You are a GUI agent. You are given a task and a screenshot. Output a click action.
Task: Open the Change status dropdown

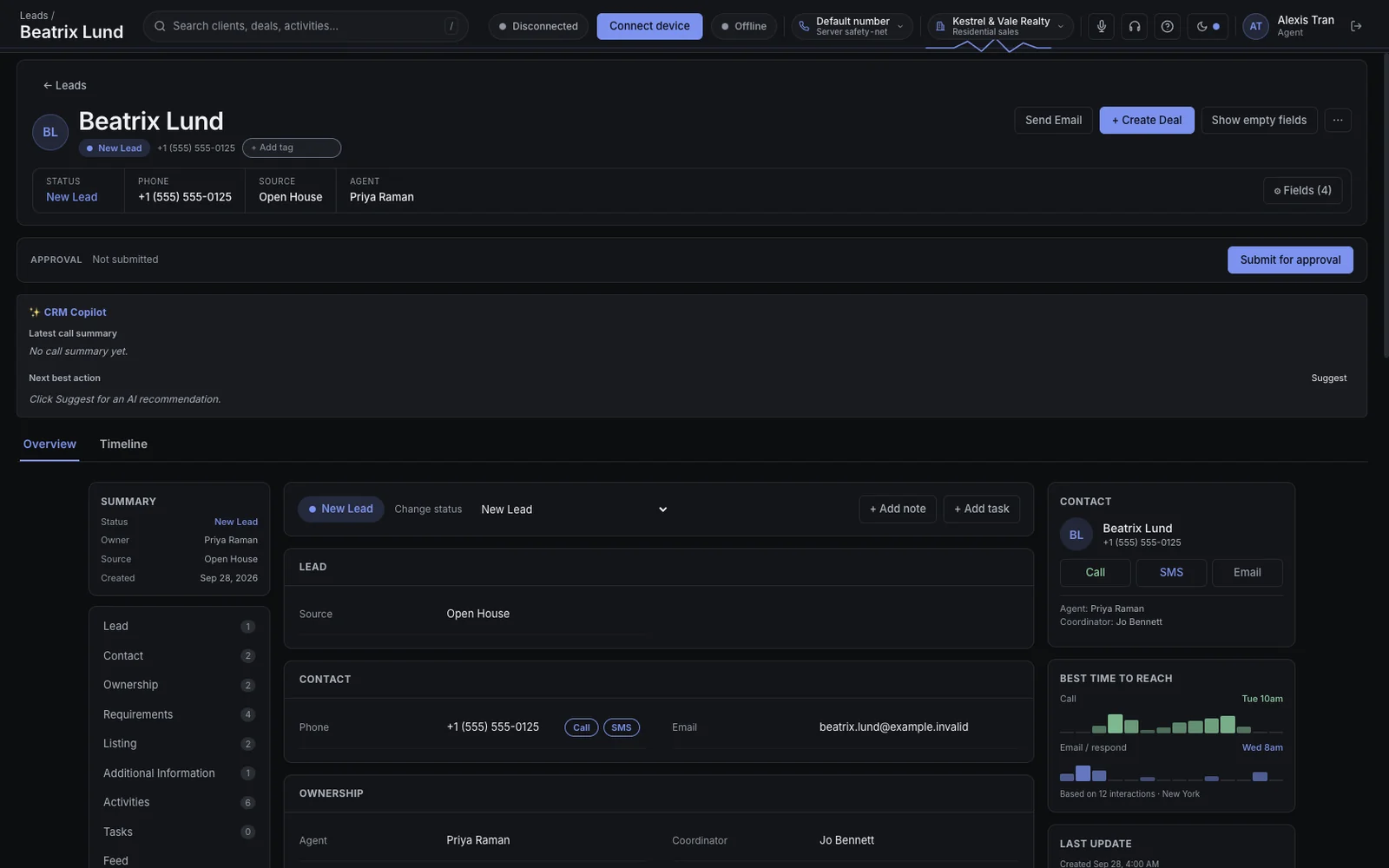(x=573, y=510)
